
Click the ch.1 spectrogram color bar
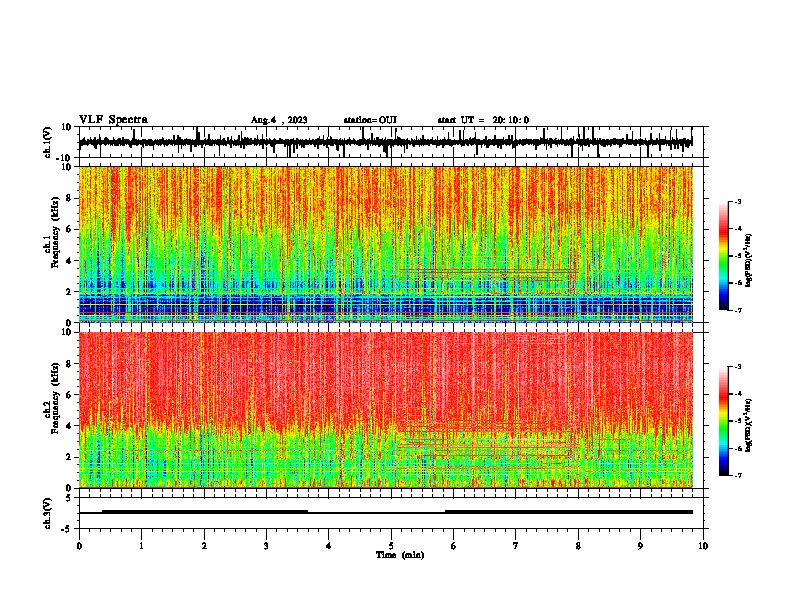(x=723, y=256)
